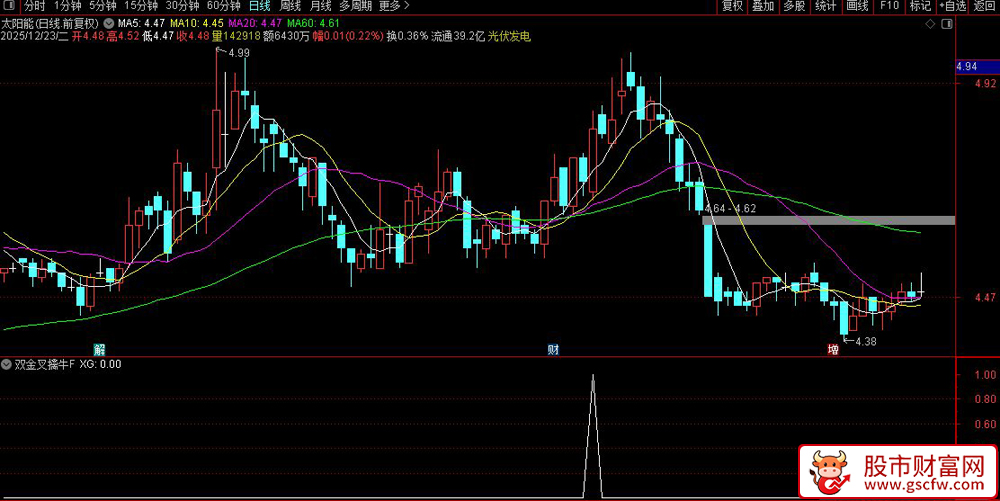Click the 4.38 low price label

click(x=865, y=342)
